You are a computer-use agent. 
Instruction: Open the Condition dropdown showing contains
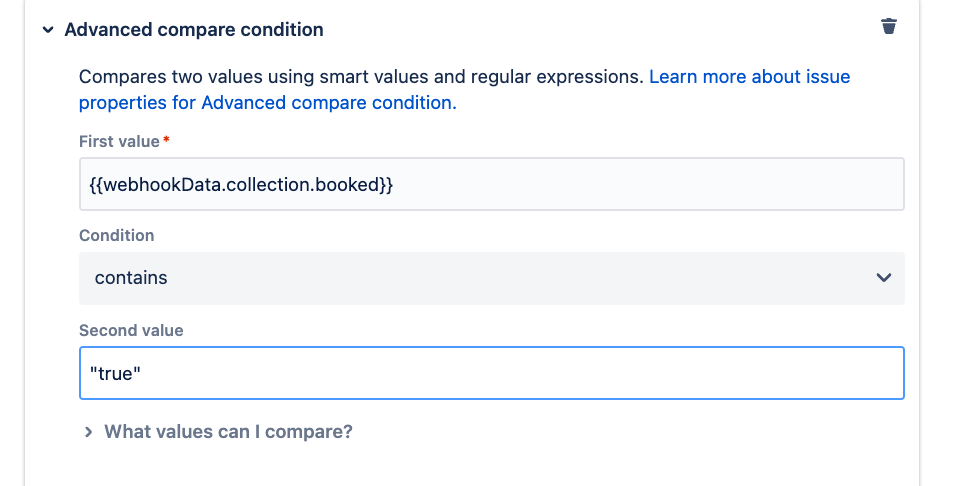point(491,278)
